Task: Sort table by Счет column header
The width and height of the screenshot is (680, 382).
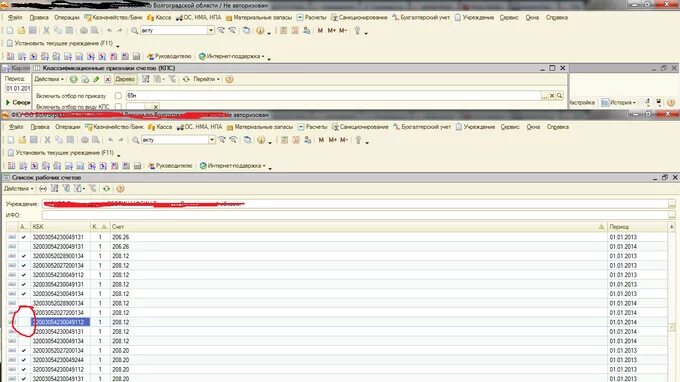Action: click(358, 227)
